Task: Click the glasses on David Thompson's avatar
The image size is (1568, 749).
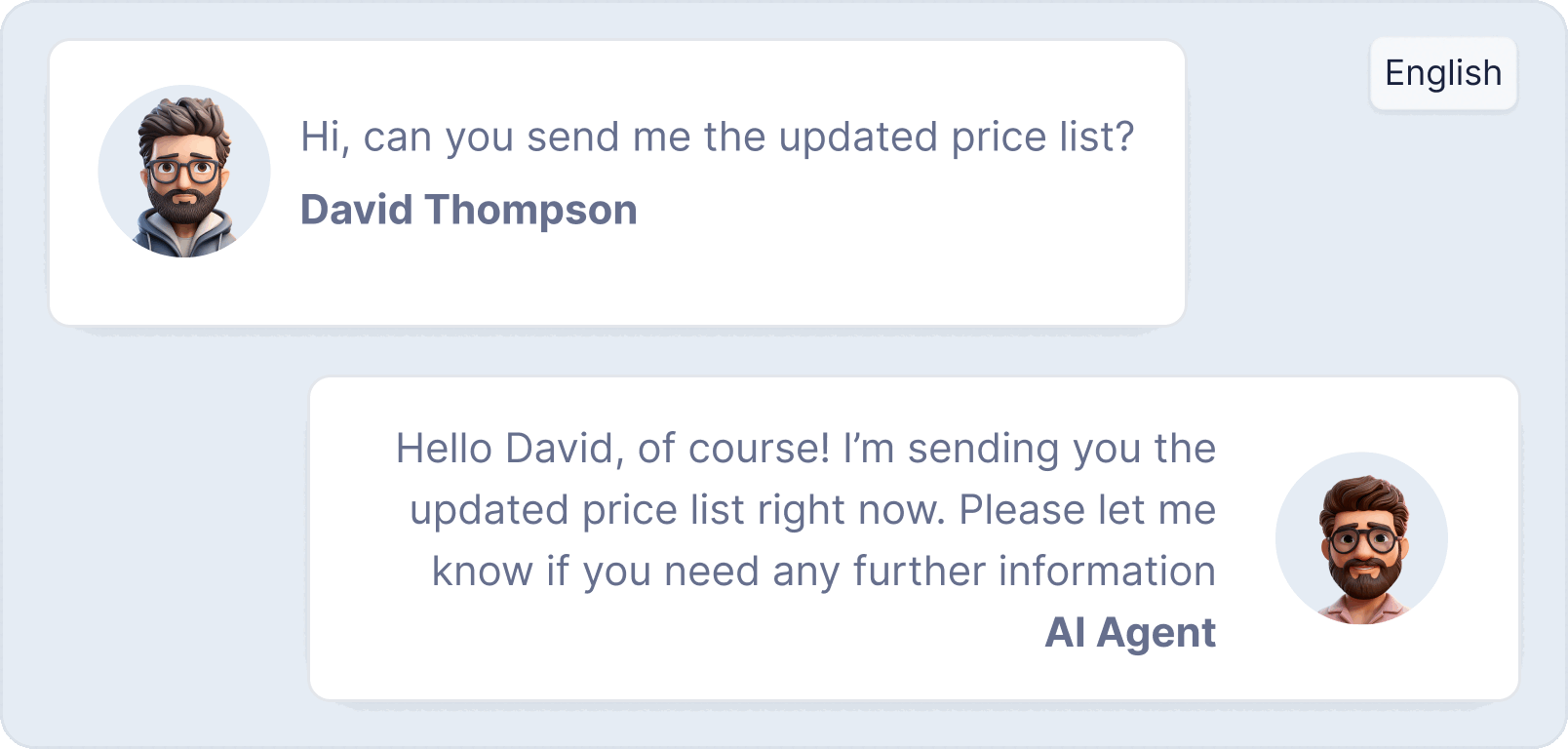Action: [183, 172]
